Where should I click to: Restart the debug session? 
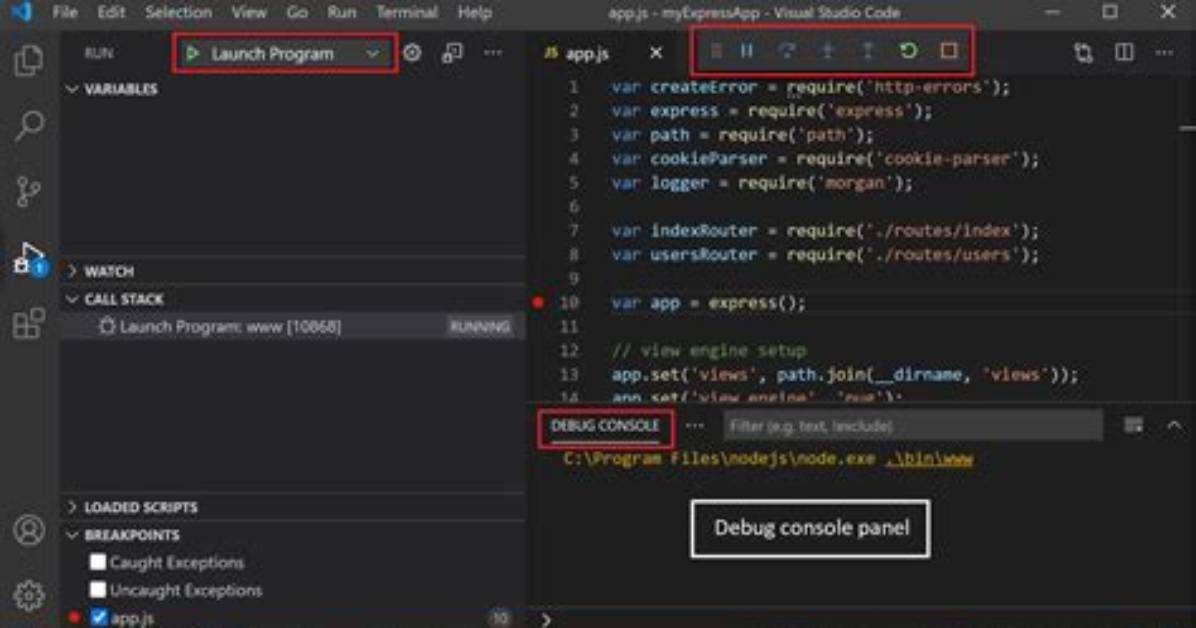[x=908, y=50]
